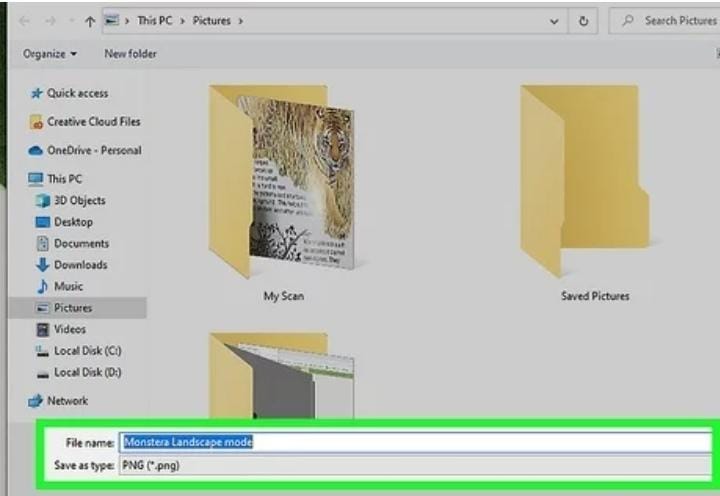Click the Quick access star icon
The width and height of the screenshot is (720, 496).
pos(36,94)
